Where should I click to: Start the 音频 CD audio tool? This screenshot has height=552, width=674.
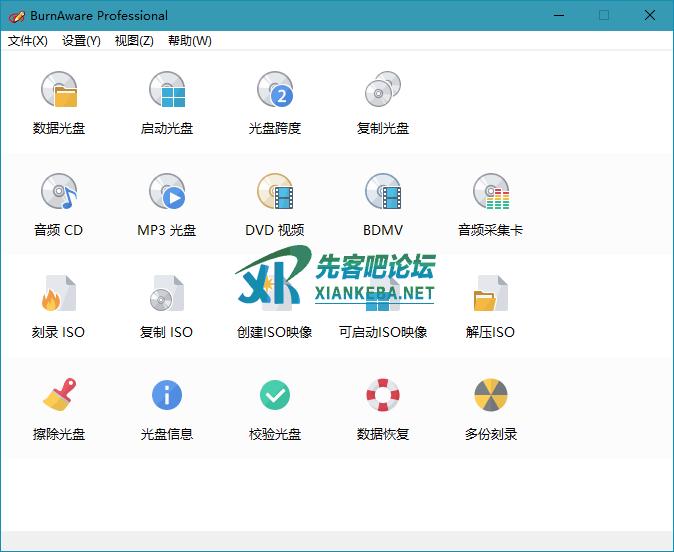tap(59, 193)
